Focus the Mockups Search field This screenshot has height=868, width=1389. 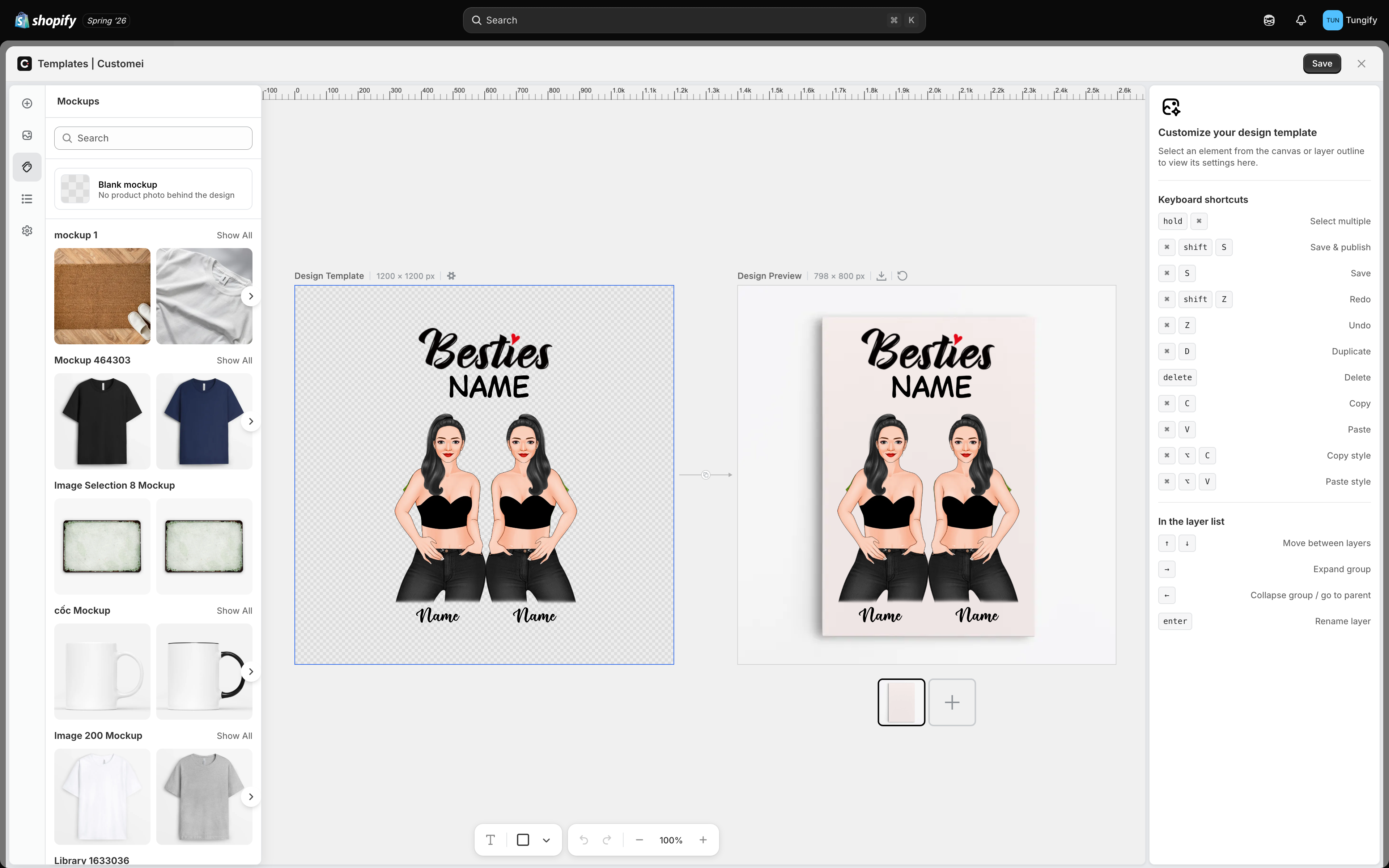coord(153,139)
